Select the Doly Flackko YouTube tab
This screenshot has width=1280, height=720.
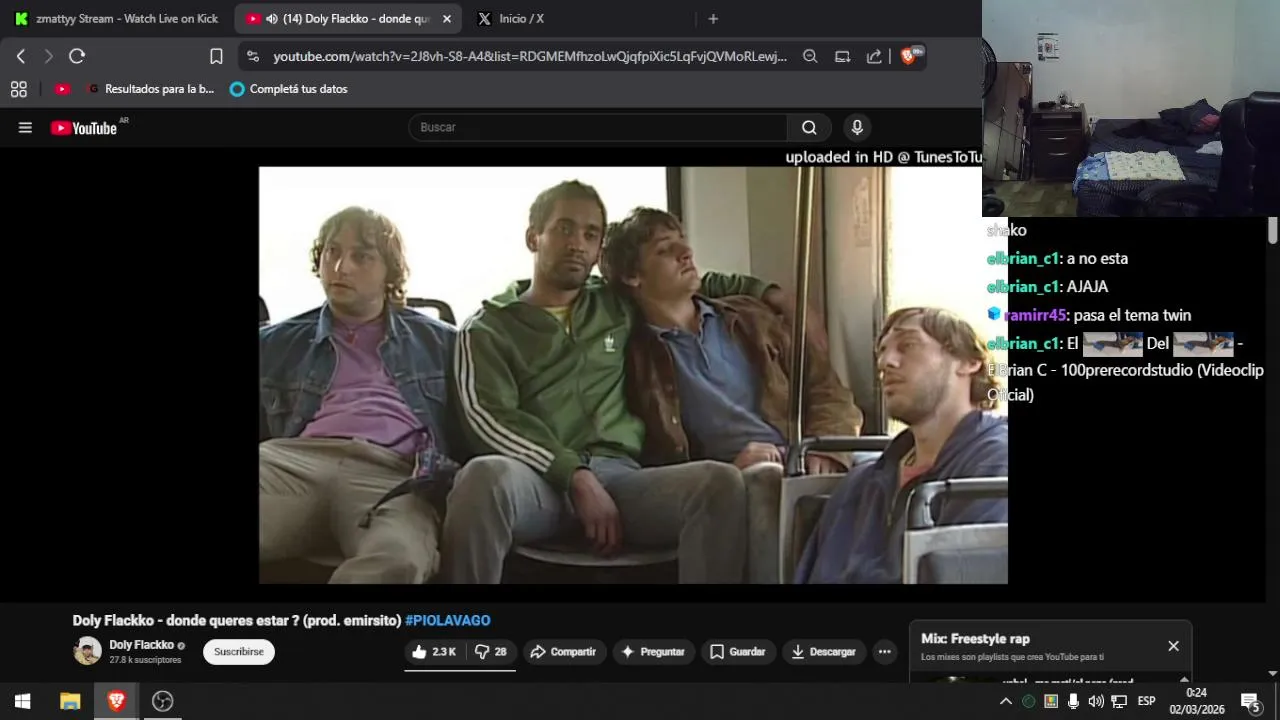tap(348, 19)
